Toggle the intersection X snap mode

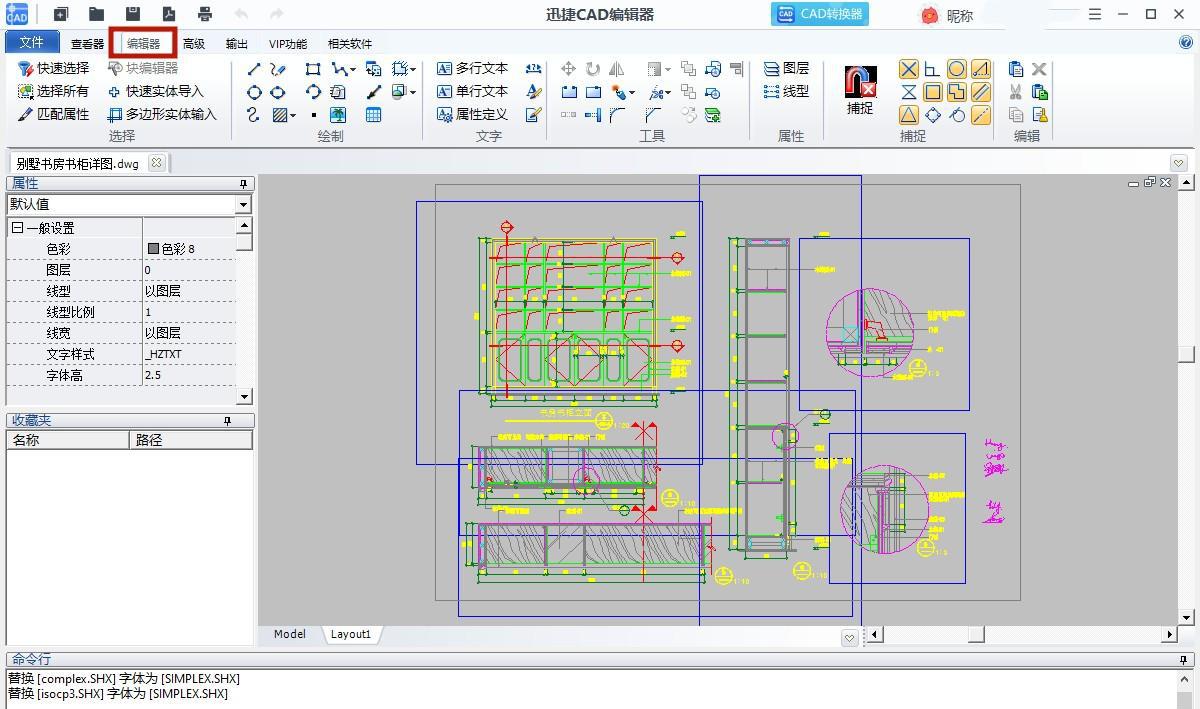click(908, 69)
